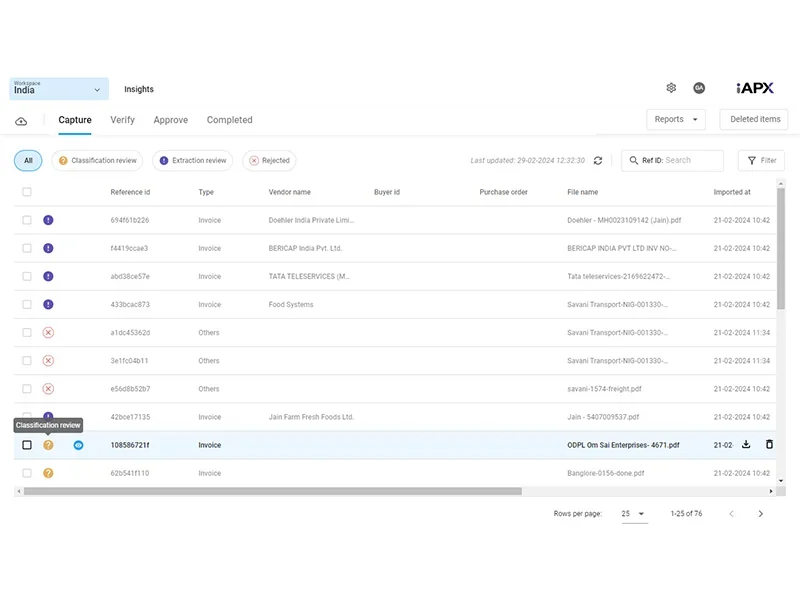Click the iAPX logo
The image size is (800, 600).
pos(755,88)
